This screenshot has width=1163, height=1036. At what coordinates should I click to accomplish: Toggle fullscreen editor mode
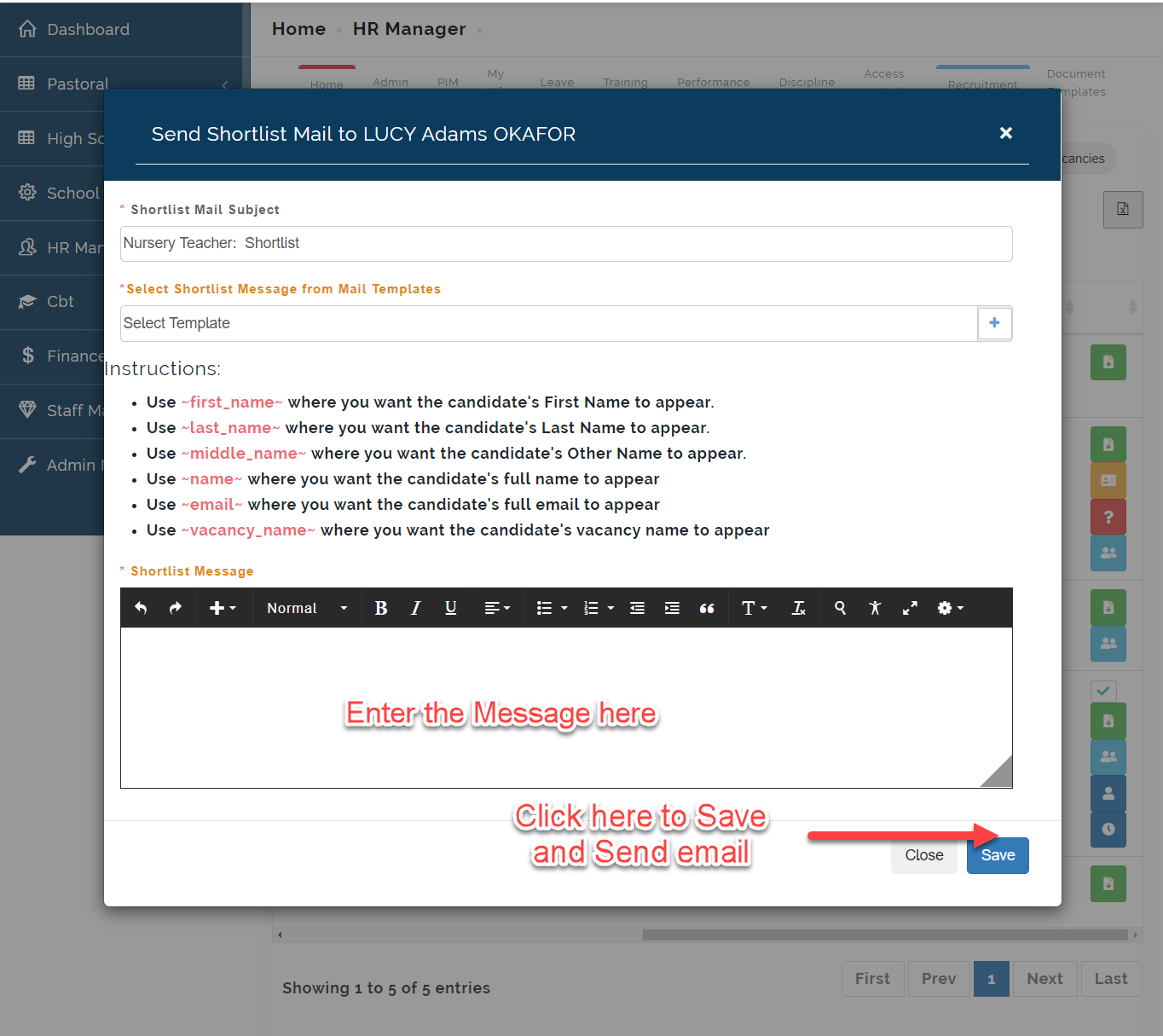[910, 608]
